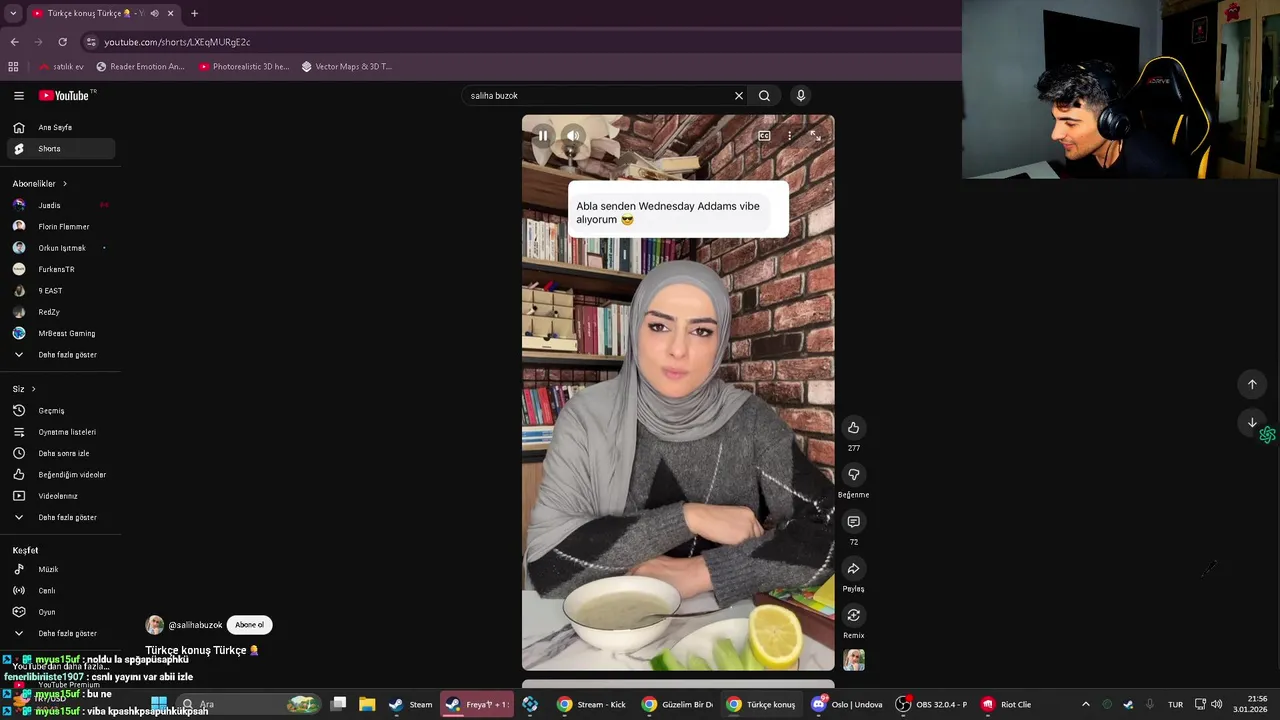
Task: Open the 'Photorealistic 3D he...' bookmark
Action: point(244,67)
